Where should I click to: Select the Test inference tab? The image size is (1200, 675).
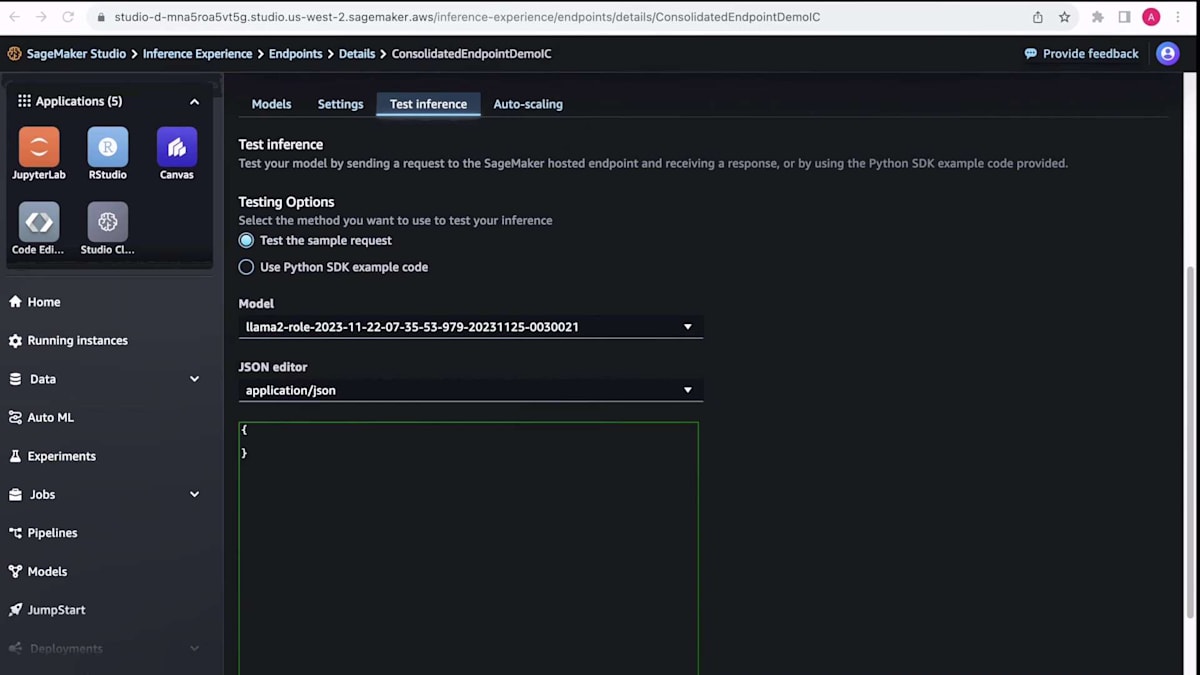pyautogui.click(x=428, y=104)
